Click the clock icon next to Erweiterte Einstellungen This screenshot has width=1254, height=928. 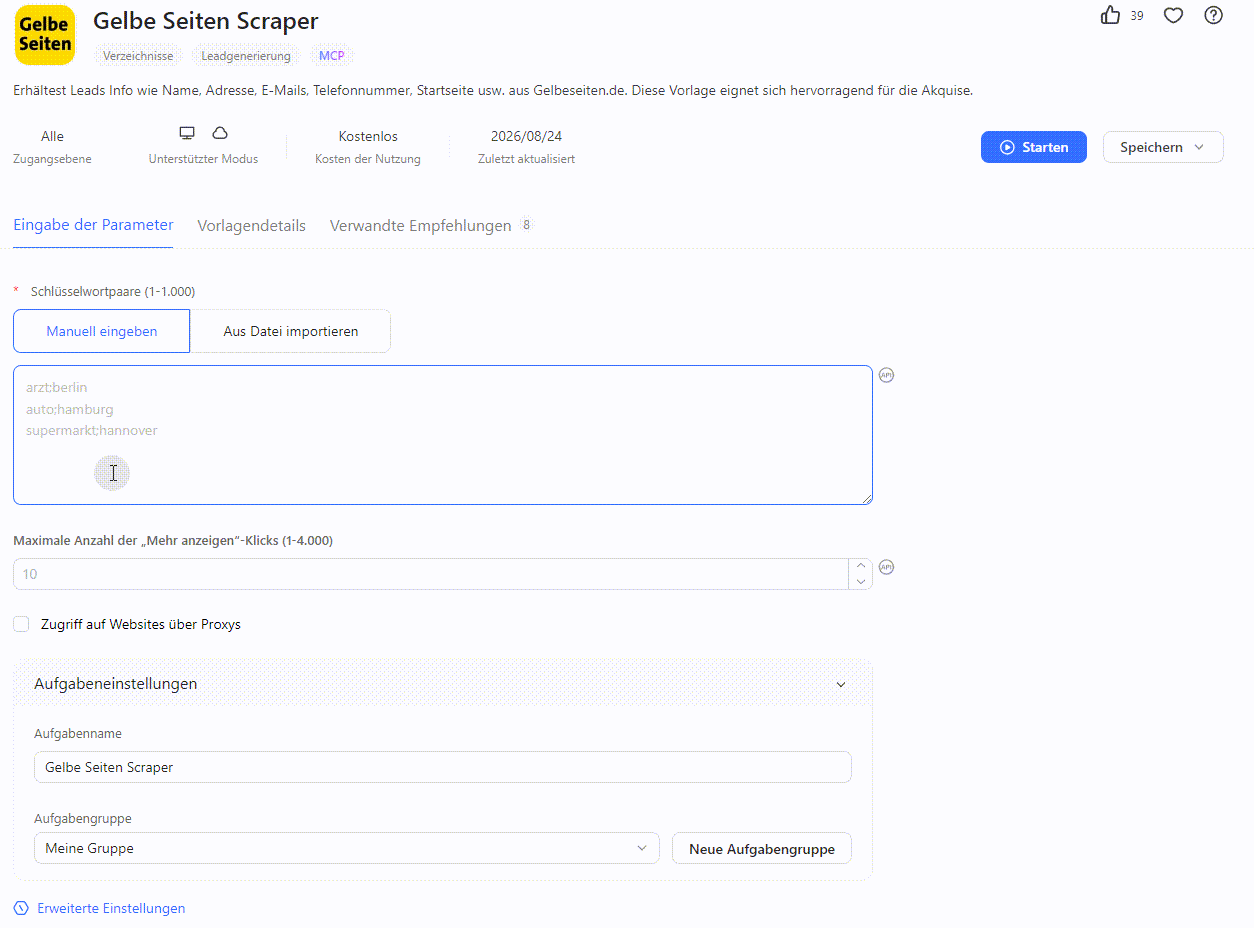tap(22, 908)
